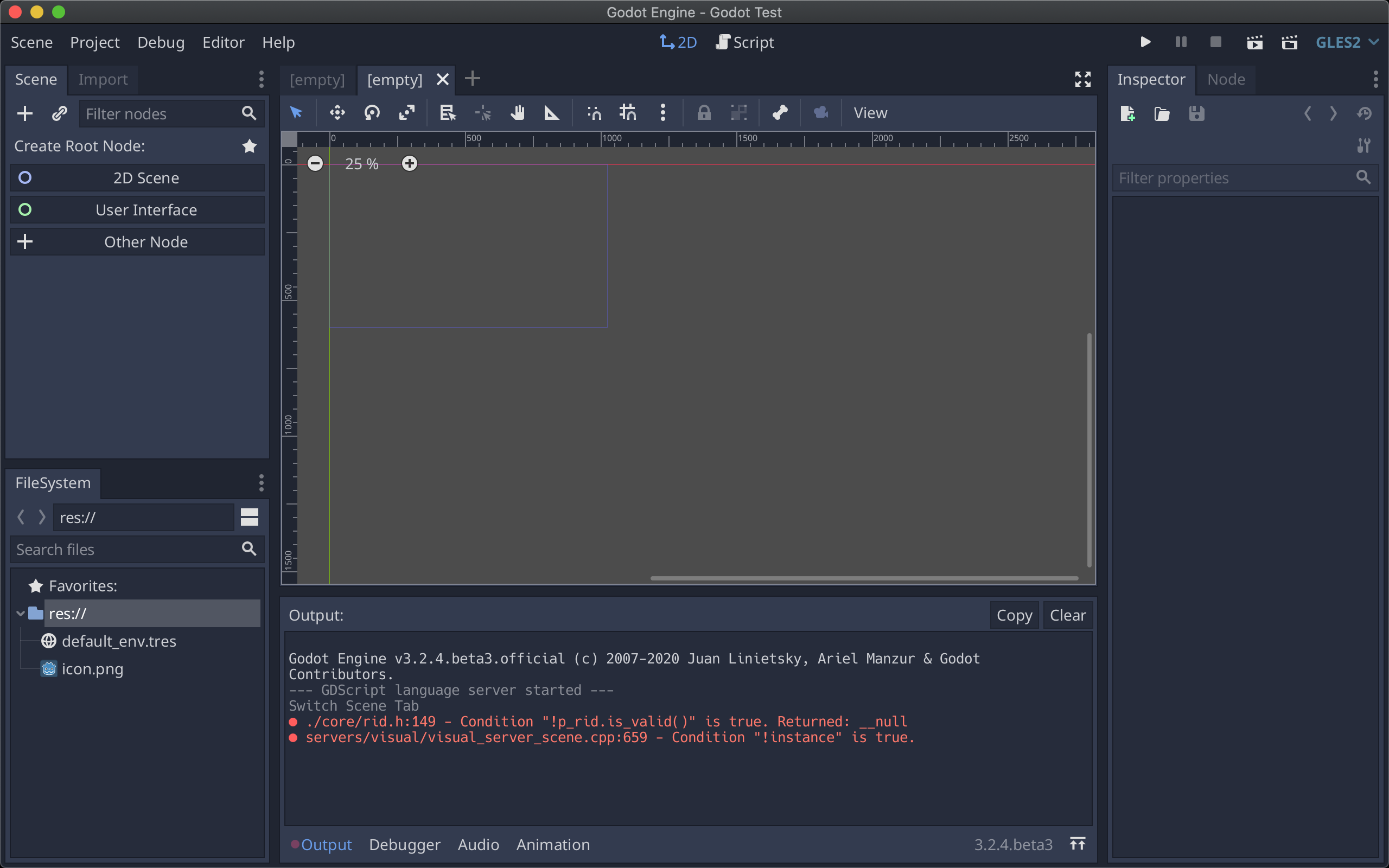Add a new node with plus icon

24,114
